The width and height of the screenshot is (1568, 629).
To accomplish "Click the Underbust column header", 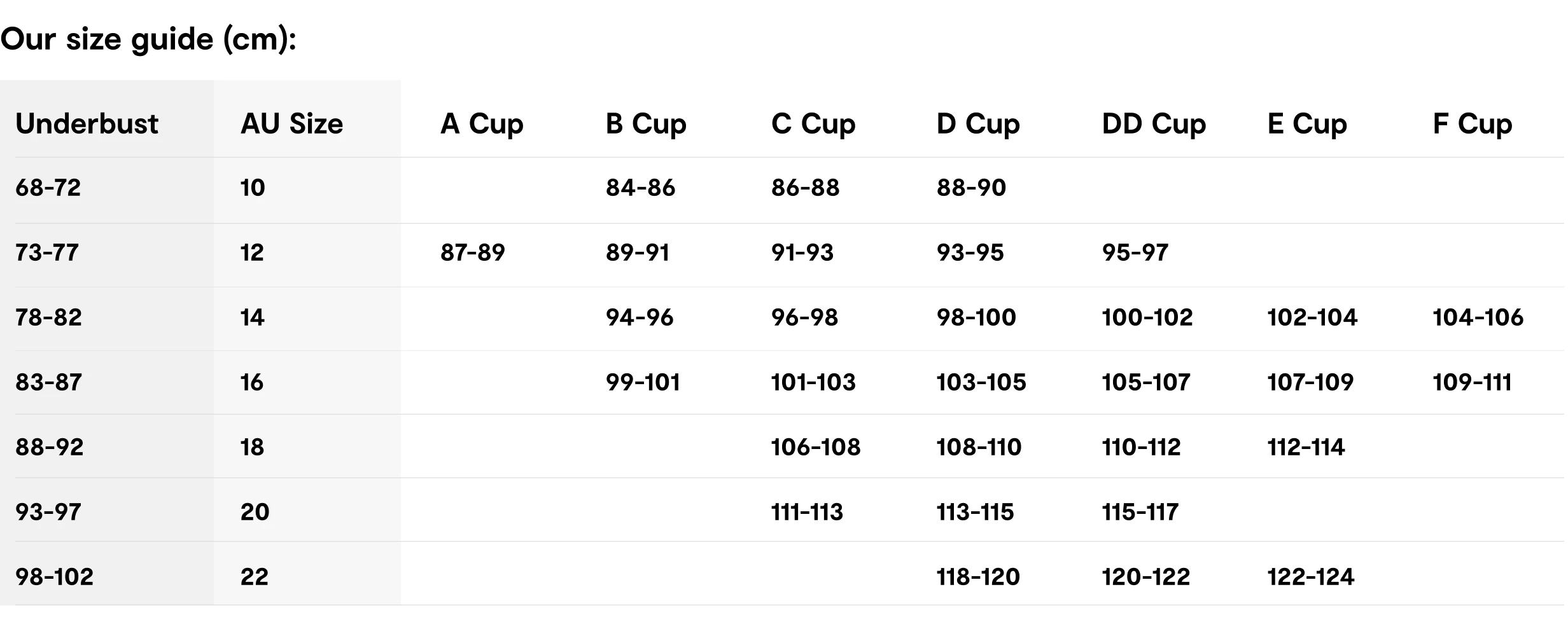I will [87, 123].
